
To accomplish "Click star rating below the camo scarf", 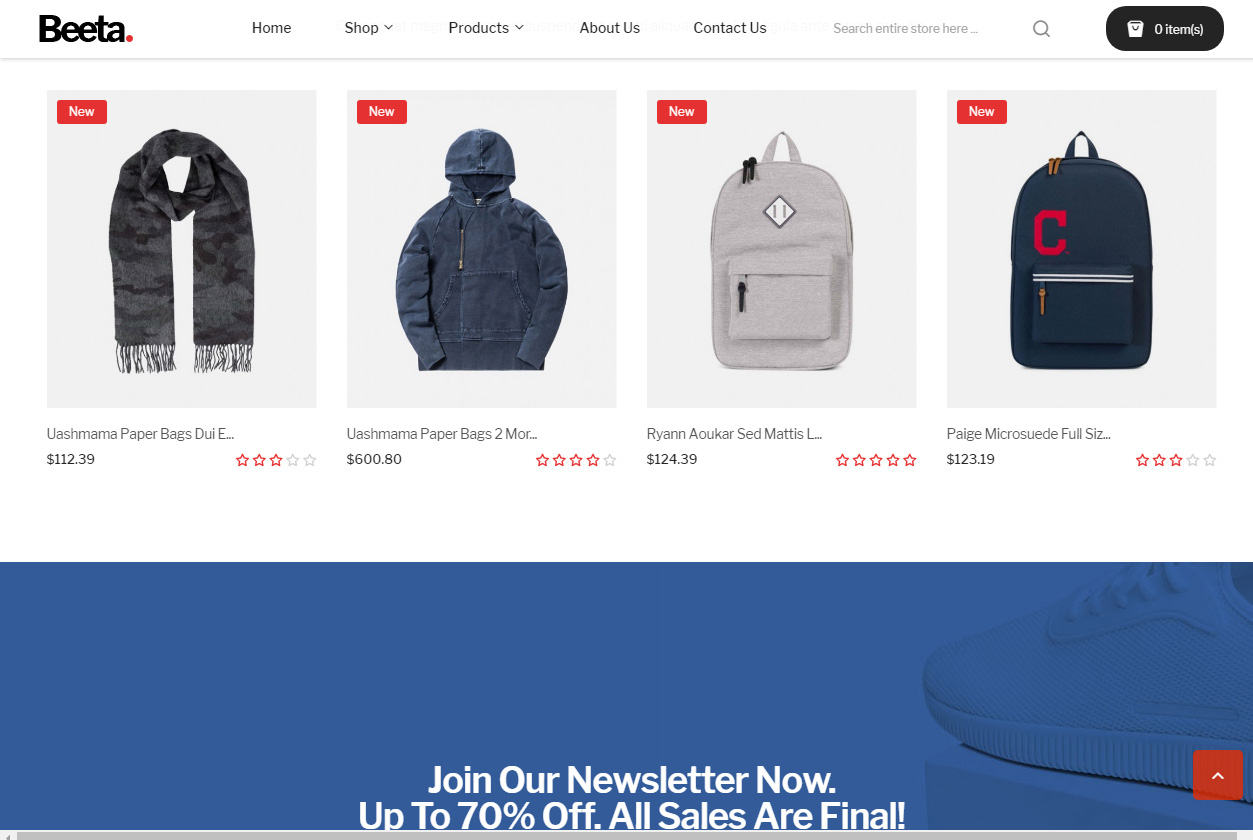I will click(x=276, y=460).
